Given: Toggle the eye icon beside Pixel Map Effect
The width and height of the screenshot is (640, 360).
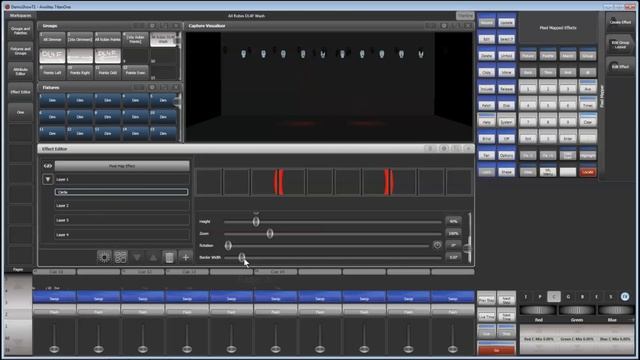Looking at the screenshot, I should (48, 166).
